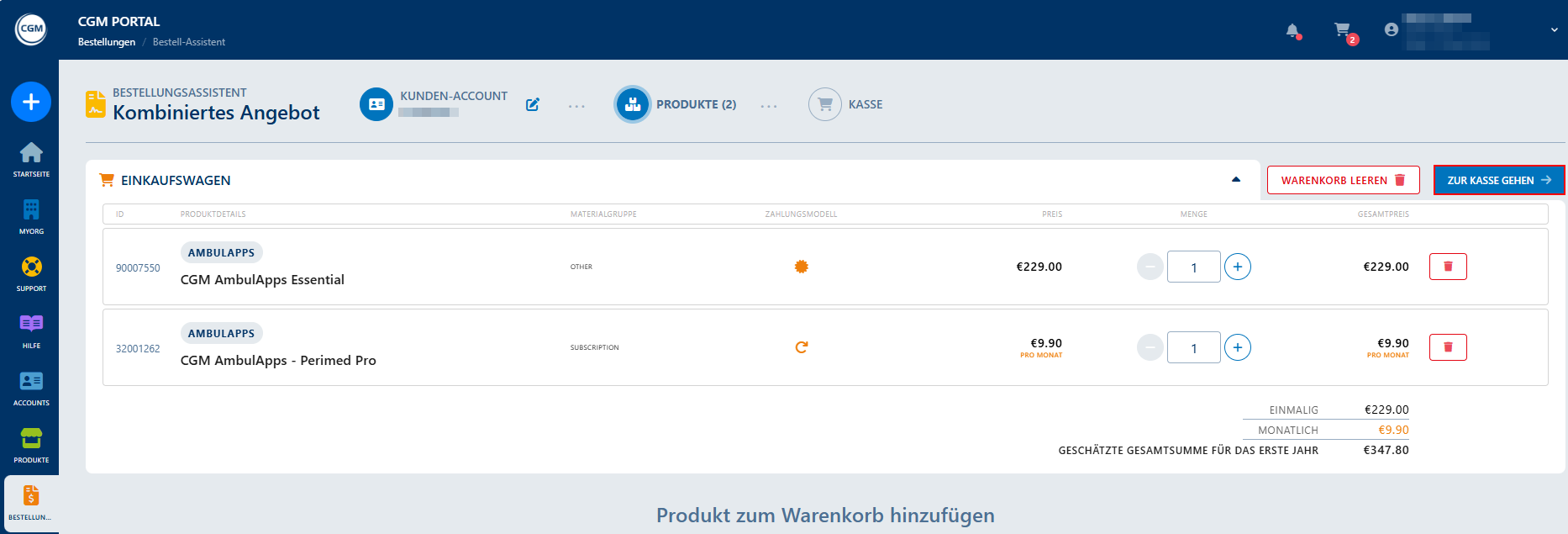
Task: Click one-time payment icon for Essential
Action: (802, 267)
